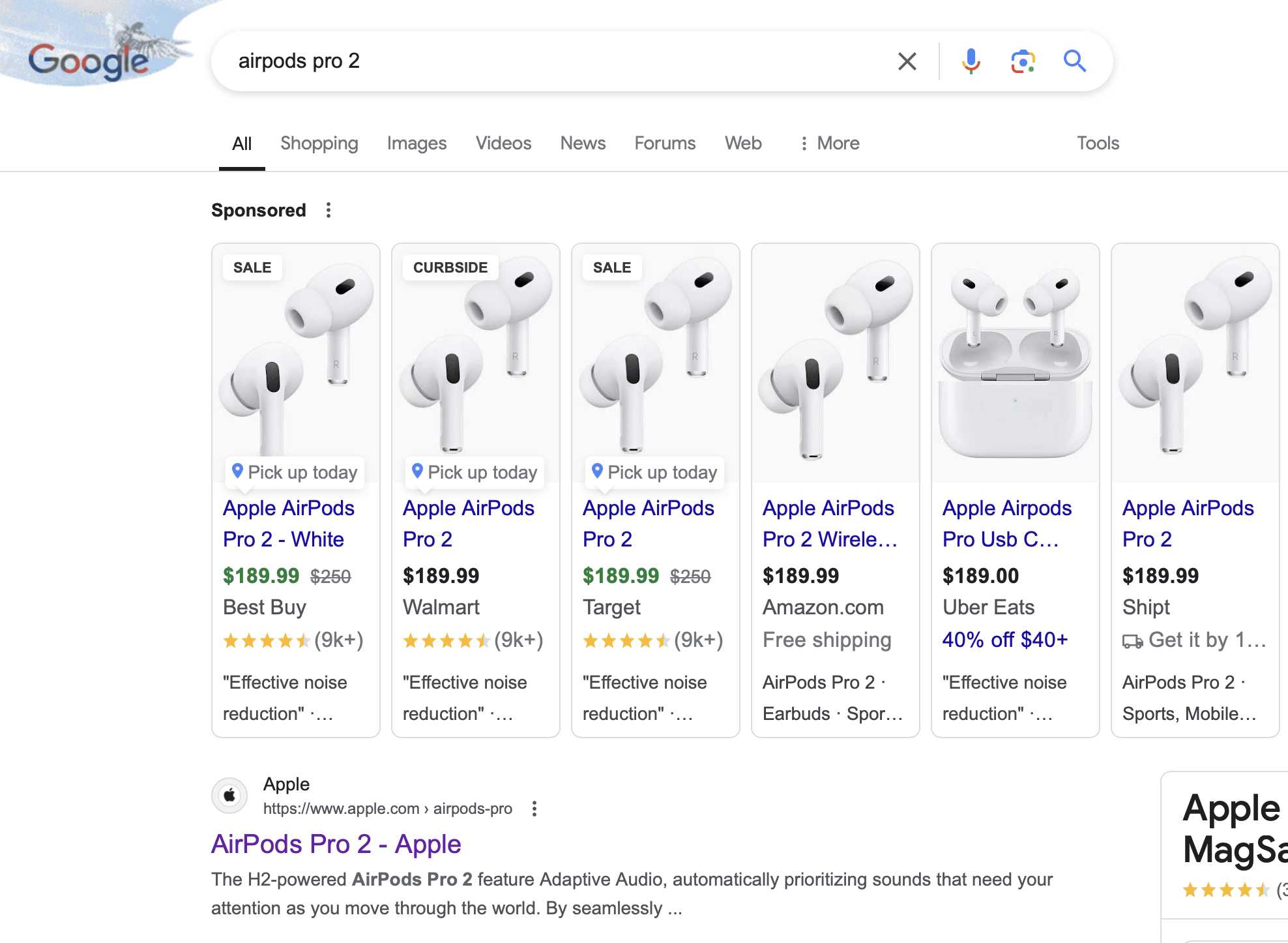The height and width of the screenshot is (943, 1288).
Task: Click the Uber Eats AirPods product image
Action: [x=1015, y=363]
